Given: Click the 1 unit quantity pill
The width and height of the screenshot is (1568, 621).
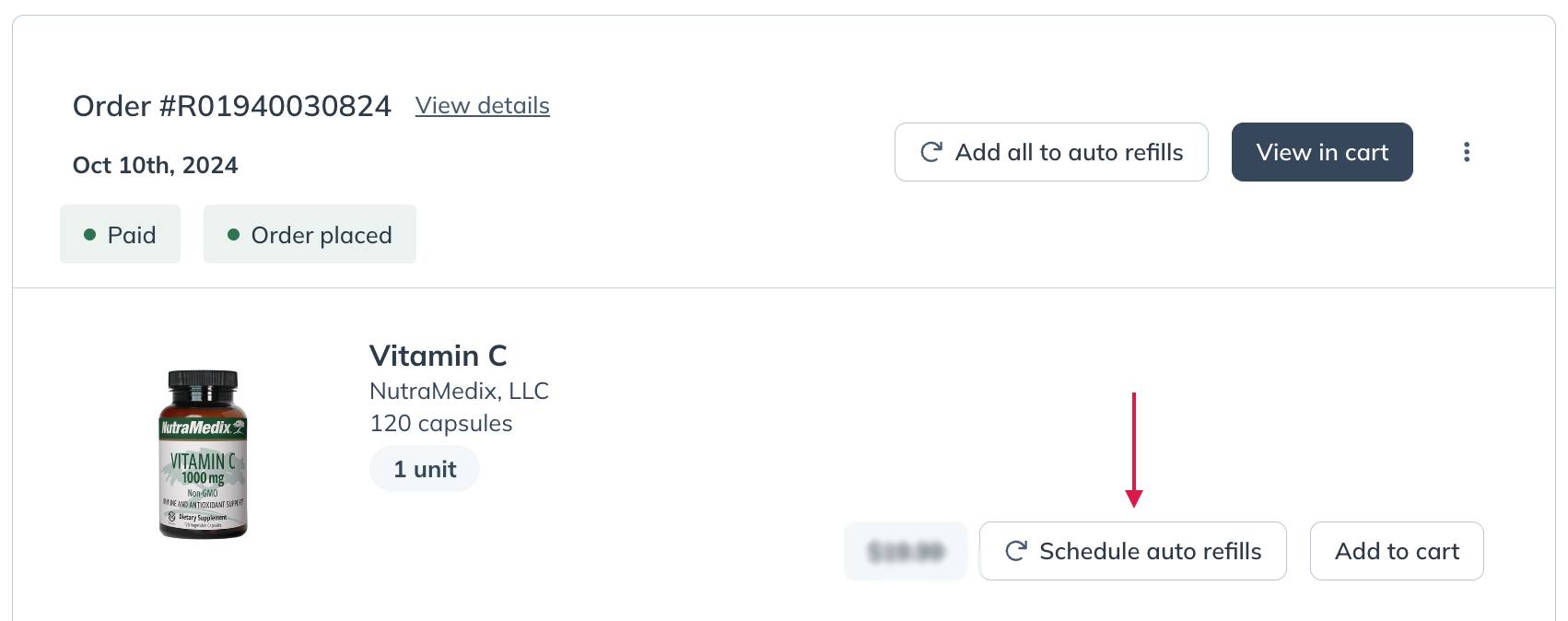Looking at the screenshot, I should coord(425,469).
